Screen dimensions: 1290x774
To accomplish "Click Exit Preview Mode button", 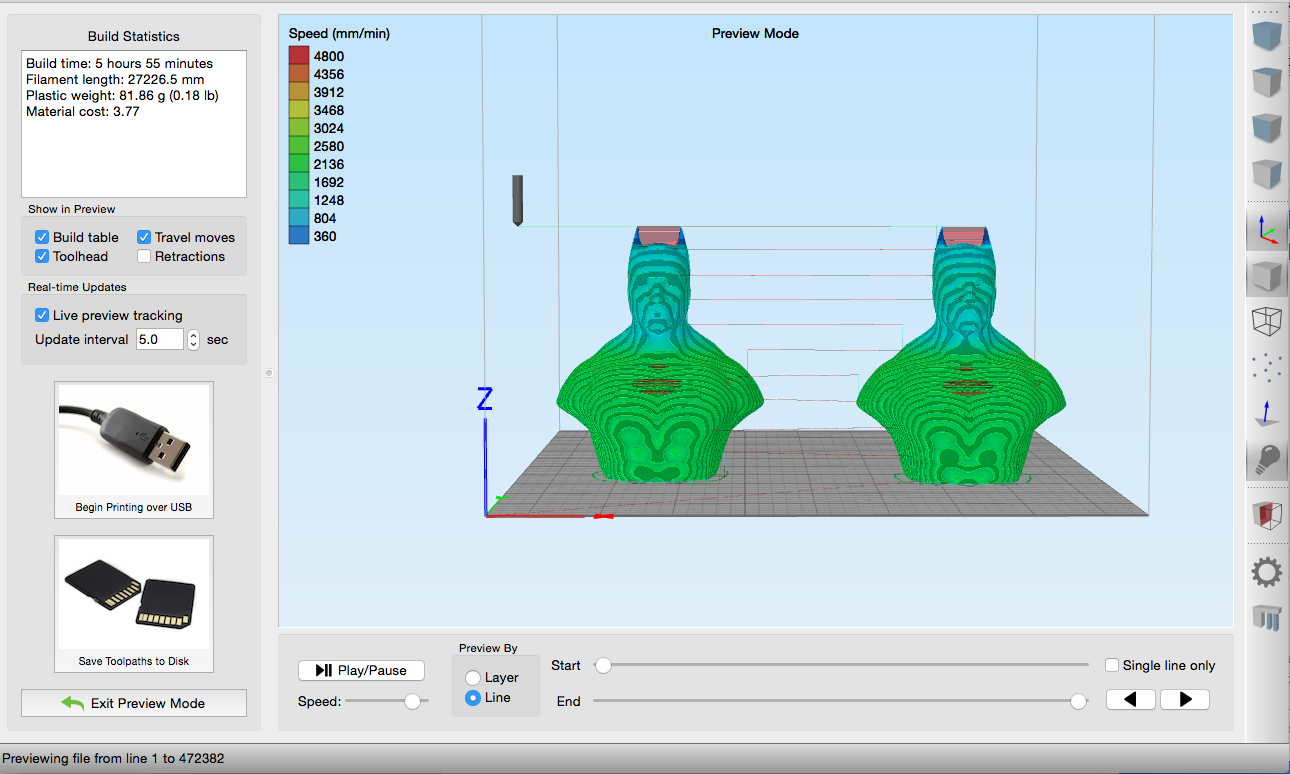I will click(x=134, y=703).
